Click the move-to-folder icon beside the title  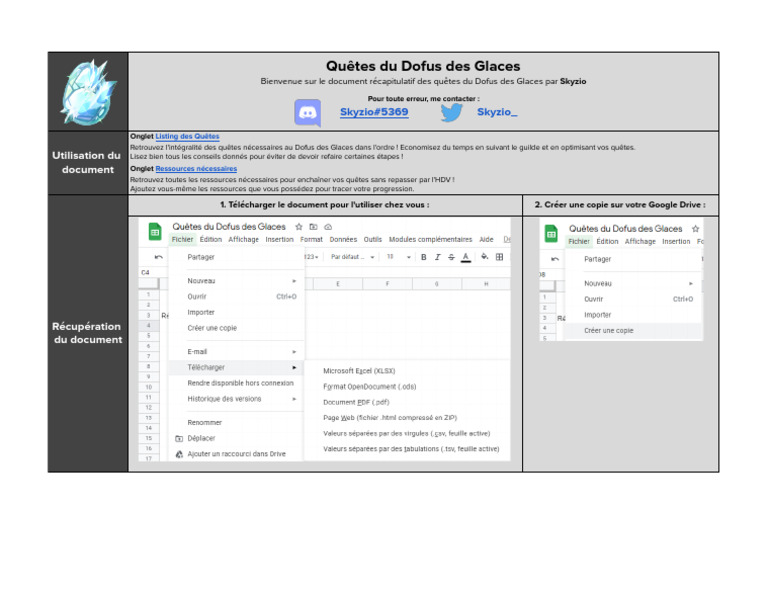pos(313,227)
